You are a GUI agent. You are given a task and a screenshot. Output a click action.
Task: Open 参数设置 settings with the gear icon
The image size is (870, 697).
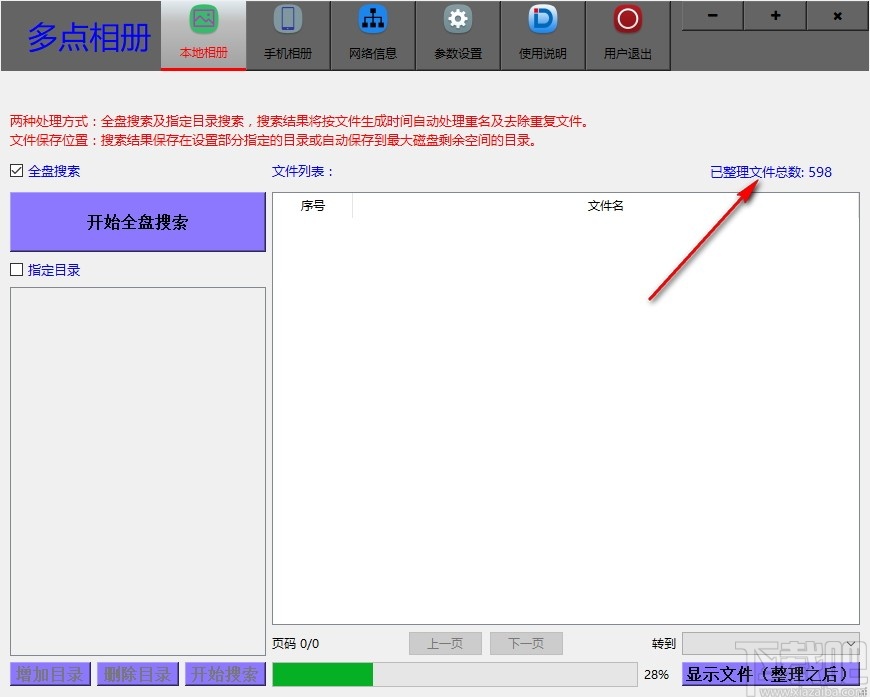tap(457, 34)
